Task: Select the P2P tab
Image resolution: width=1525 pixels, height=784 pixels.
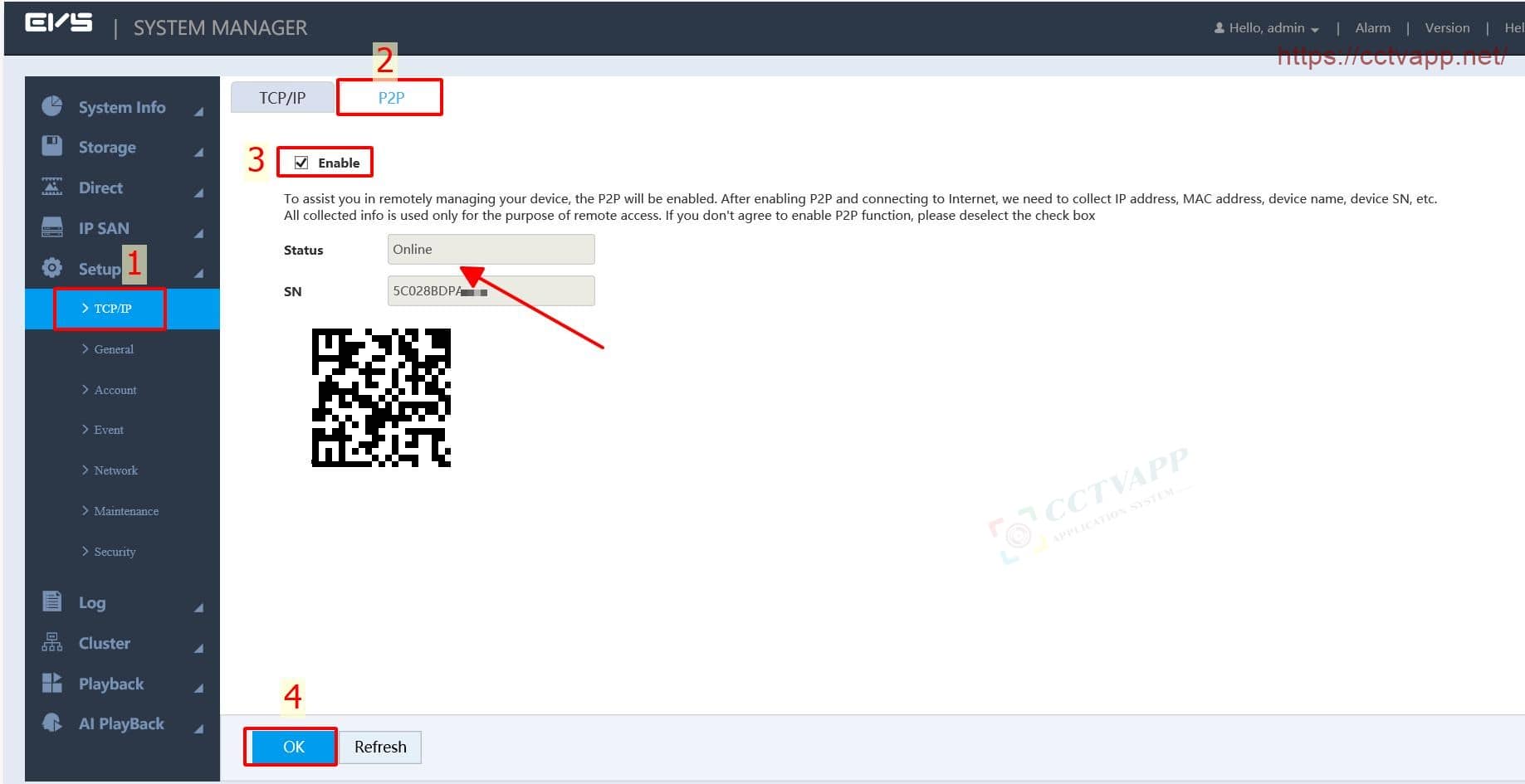Action: (x=391, y=98)
